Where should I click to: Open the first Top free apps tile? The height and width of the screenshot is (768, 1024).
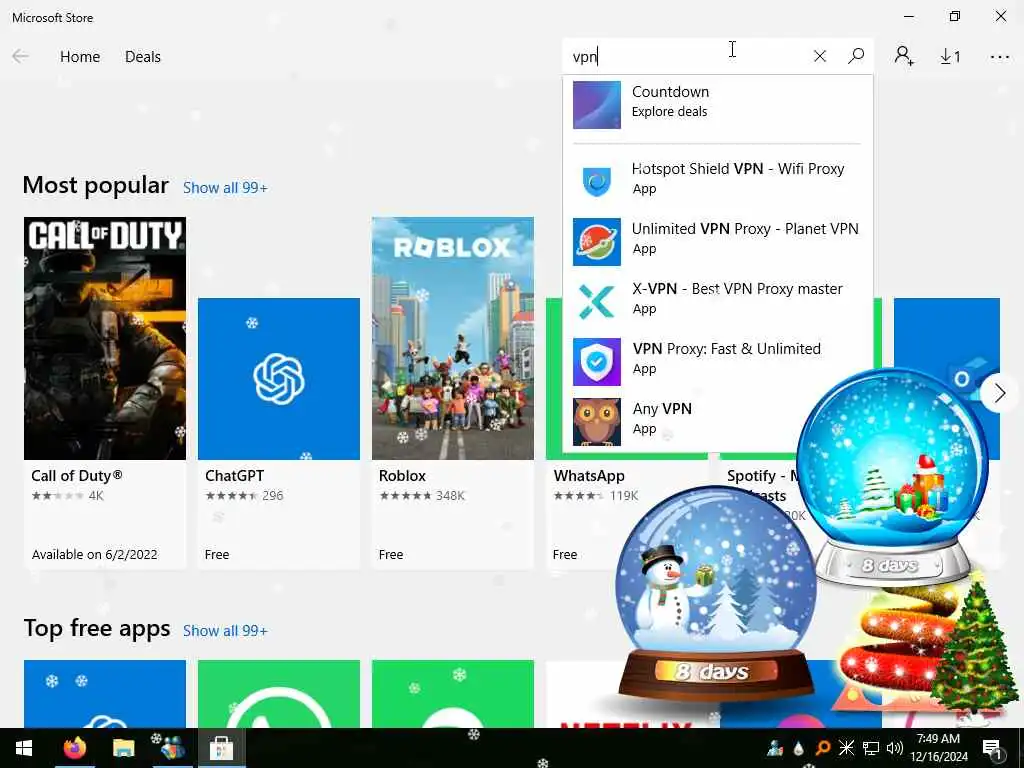click(x=105, y=694)
